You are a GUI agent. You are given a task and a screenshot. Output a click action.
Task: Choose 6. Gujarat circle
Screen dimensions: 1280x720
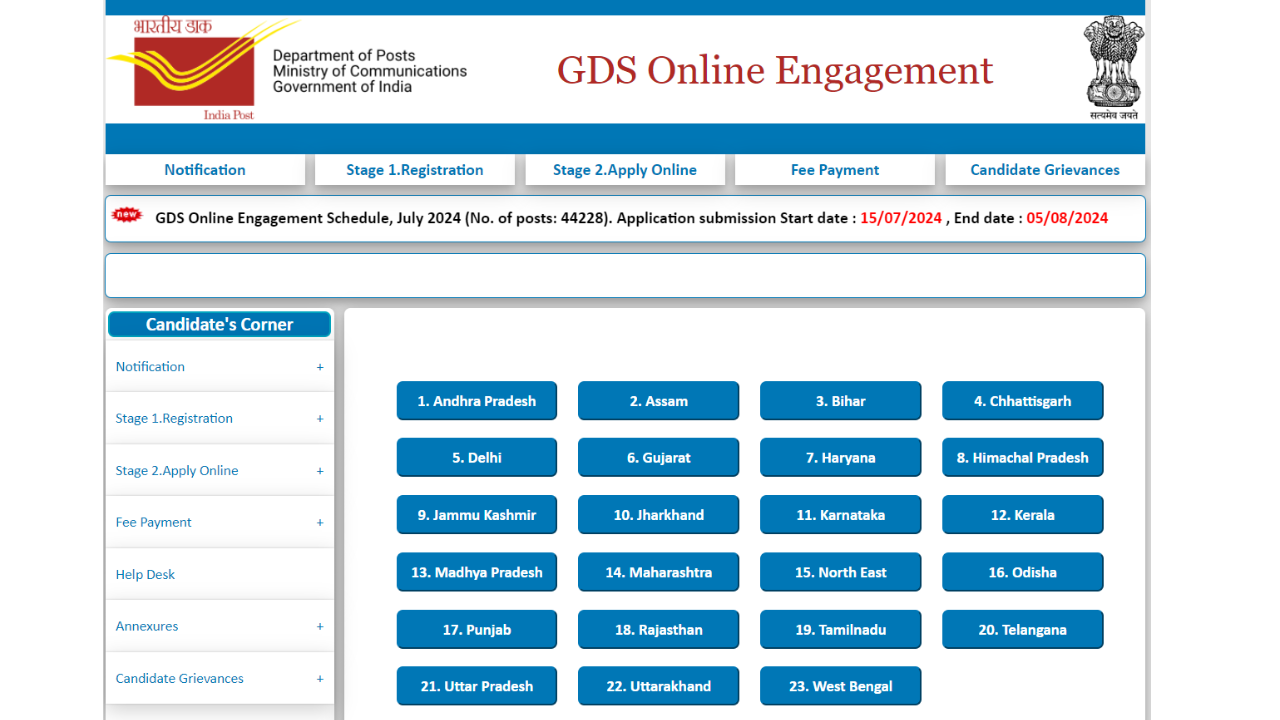(659, 458)
